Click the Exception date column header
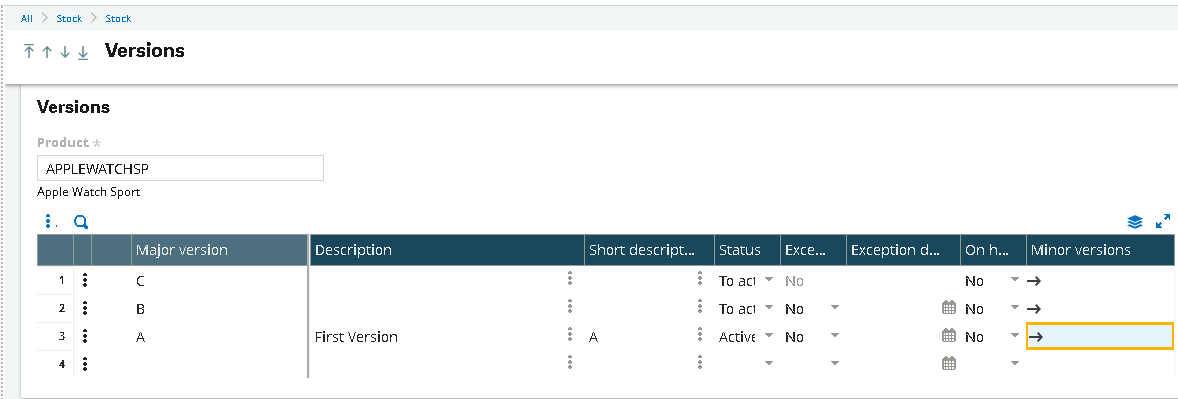 coord(903,250)
